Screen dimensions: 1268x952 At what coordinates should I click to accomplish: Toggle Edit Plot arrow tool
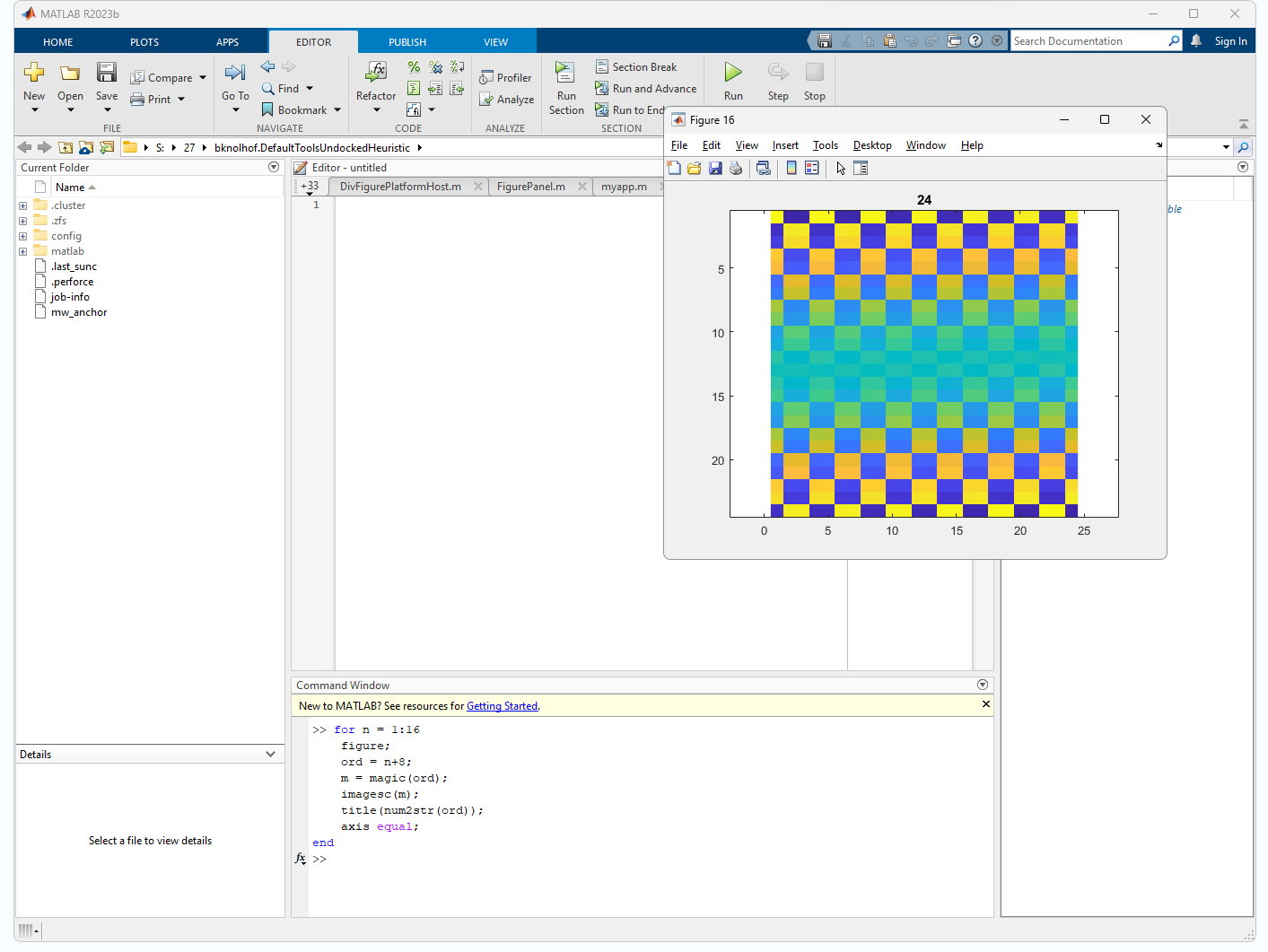coord(841,168)
